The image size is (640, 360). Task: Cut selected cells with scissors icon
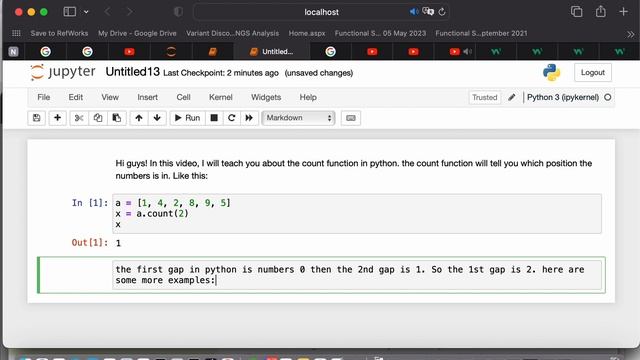pos(79,118)
